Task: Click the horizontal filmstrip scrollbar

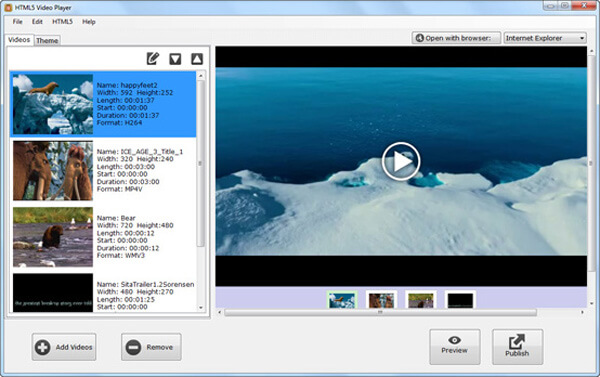Action: pos(380,312)
